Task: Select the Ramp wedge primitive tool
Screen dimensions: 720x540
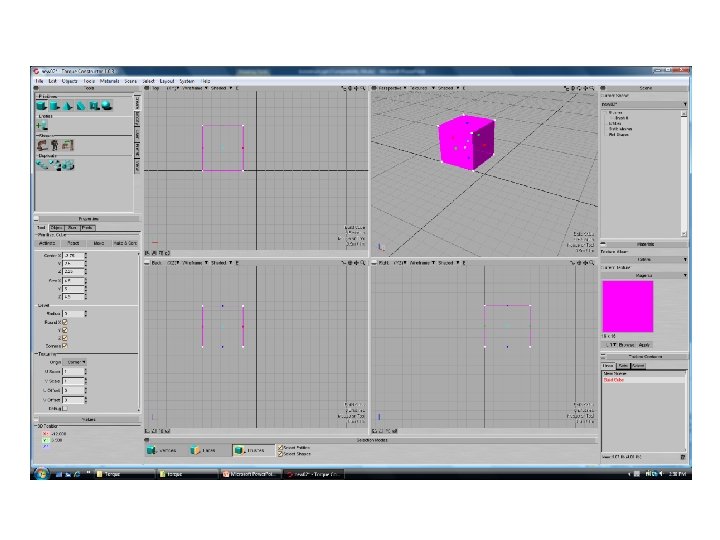Action: [x=81, y=106]
